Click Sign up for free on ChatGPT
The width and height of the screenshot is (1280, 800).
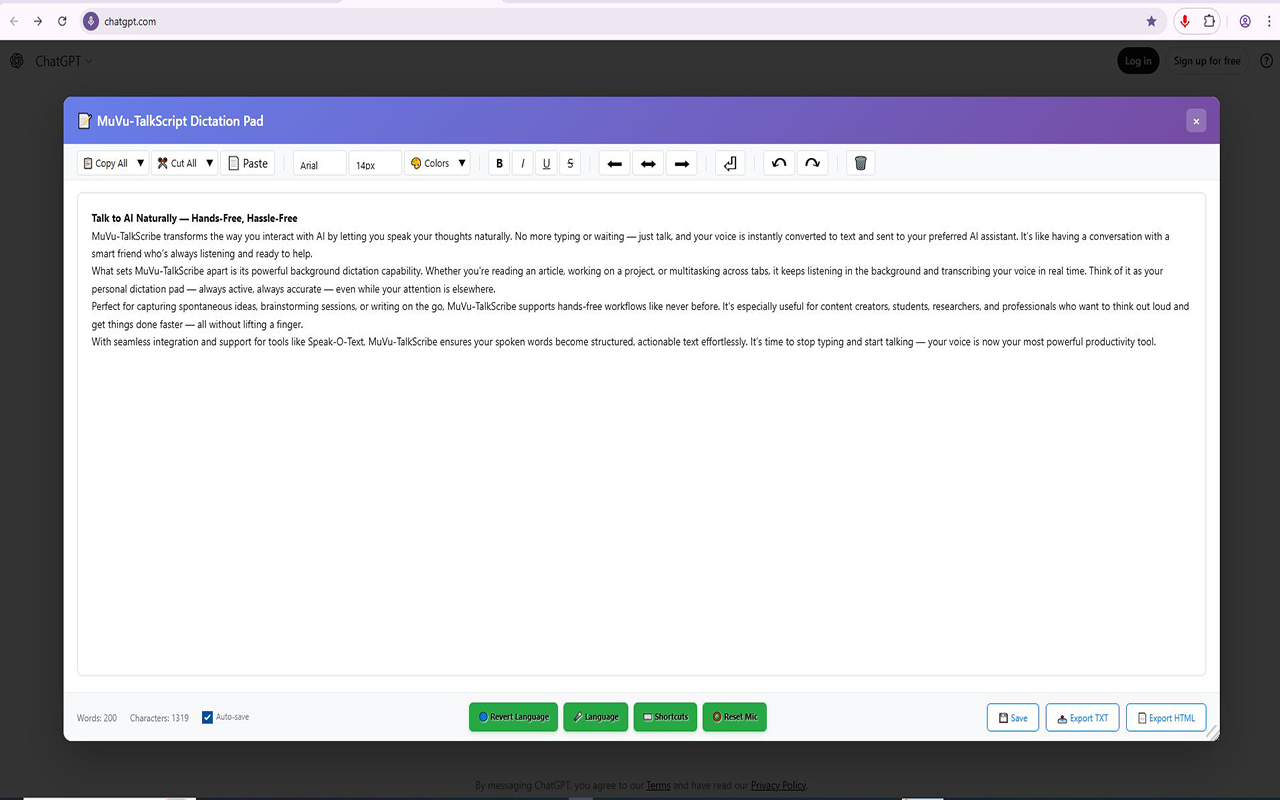[x=1207, y=61]
